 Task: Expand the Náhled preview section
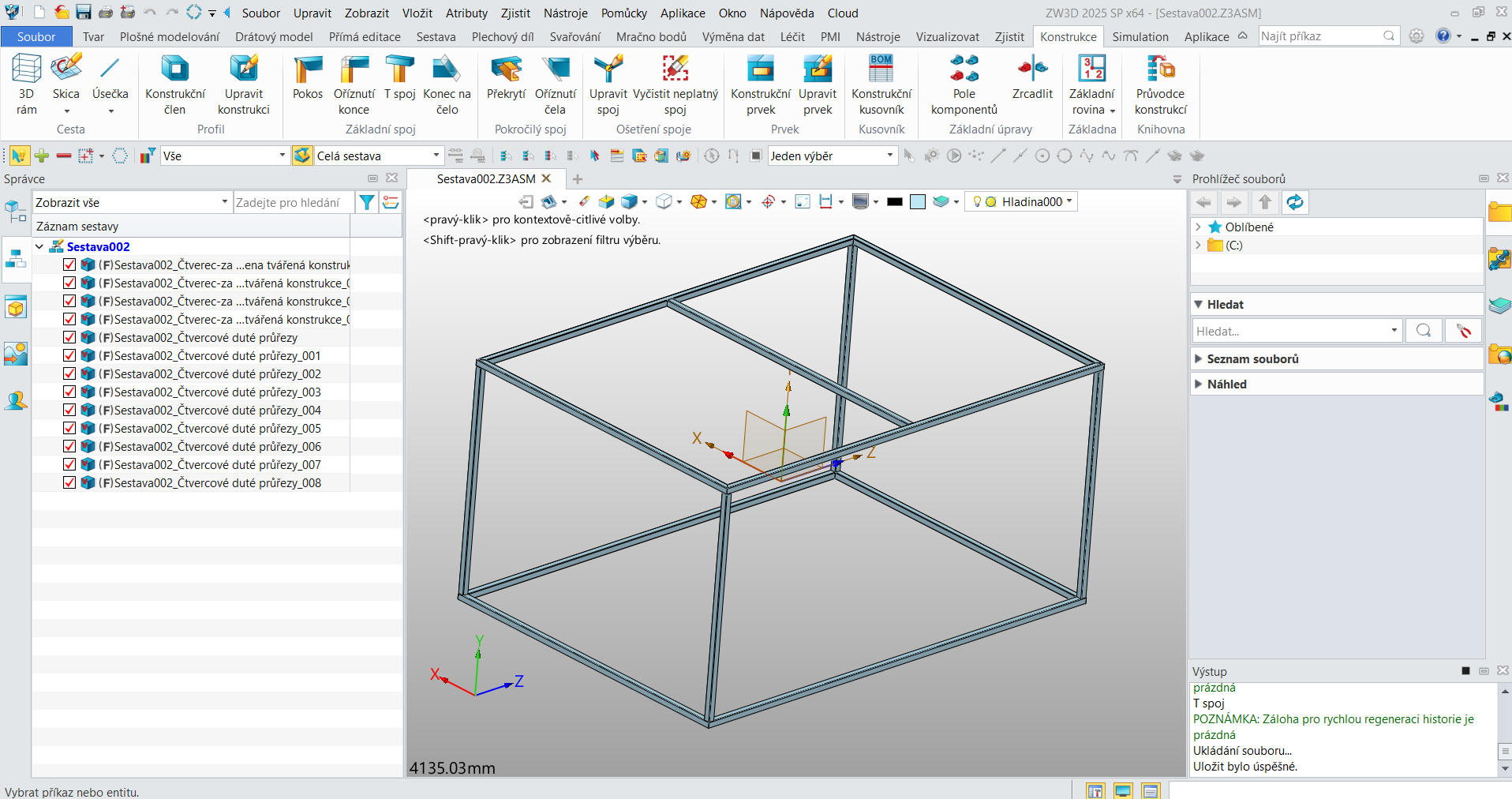point(1198,384)
